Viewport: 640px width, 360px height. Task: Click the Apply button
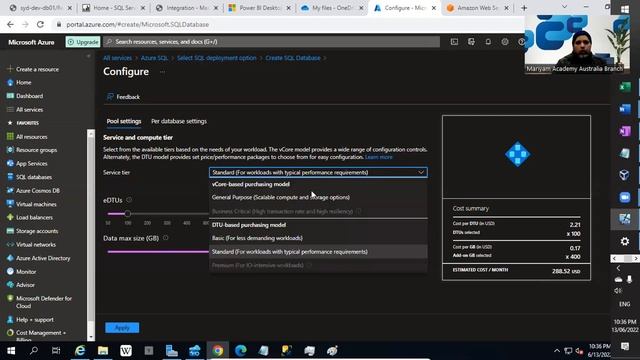122,328
